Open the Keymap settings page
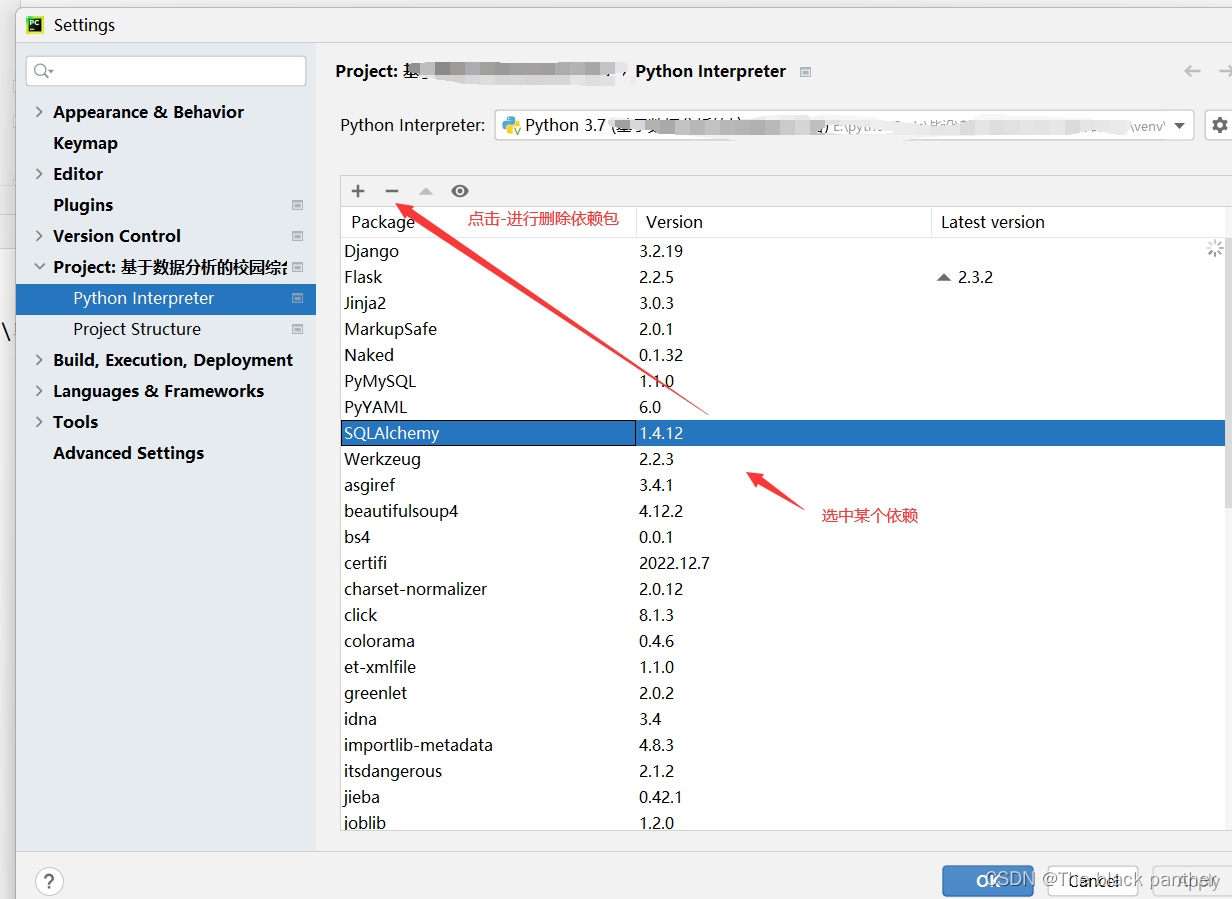1232x899 pixels. 85,143
